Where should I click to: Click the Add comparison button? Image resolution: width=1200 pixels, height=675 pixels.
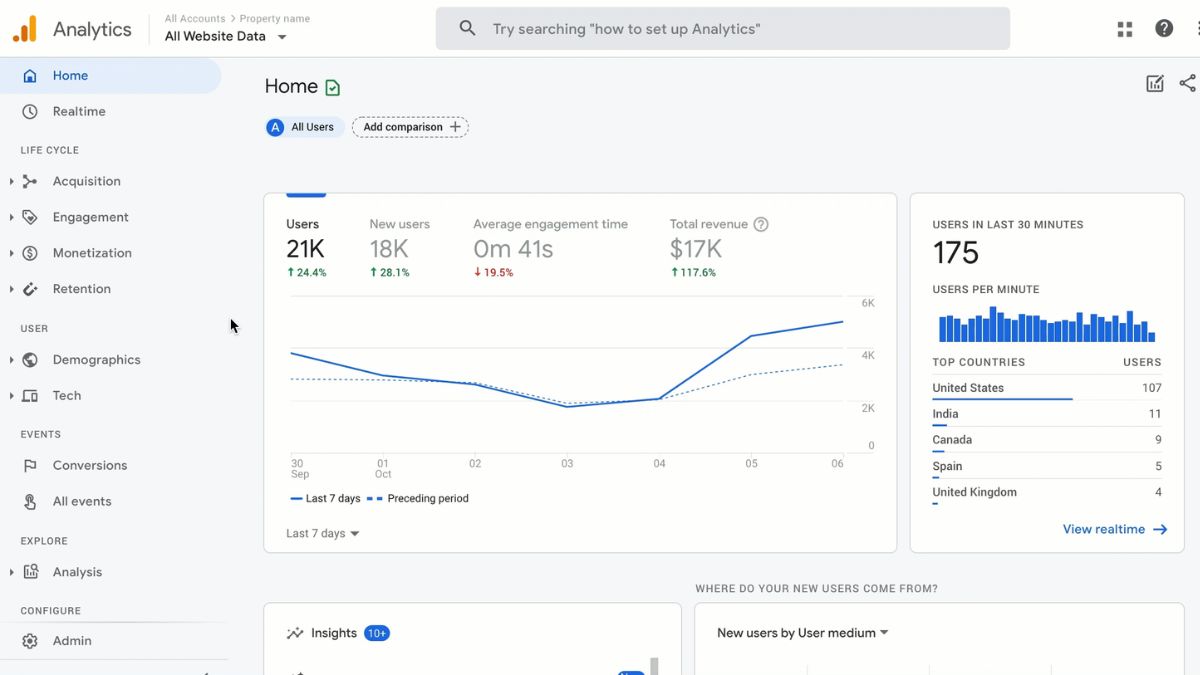click(x=410, y=127)
